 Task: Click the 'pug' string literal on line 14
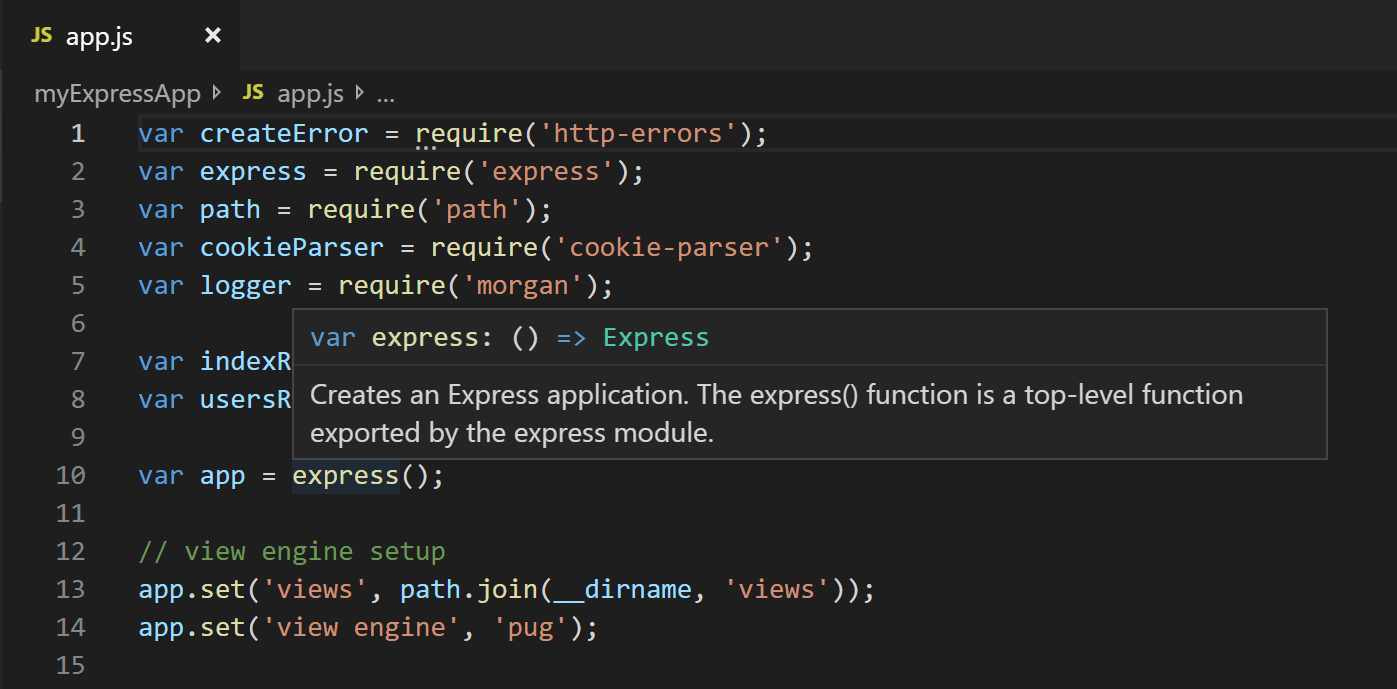pyautogui.click(x=531, y=627)
